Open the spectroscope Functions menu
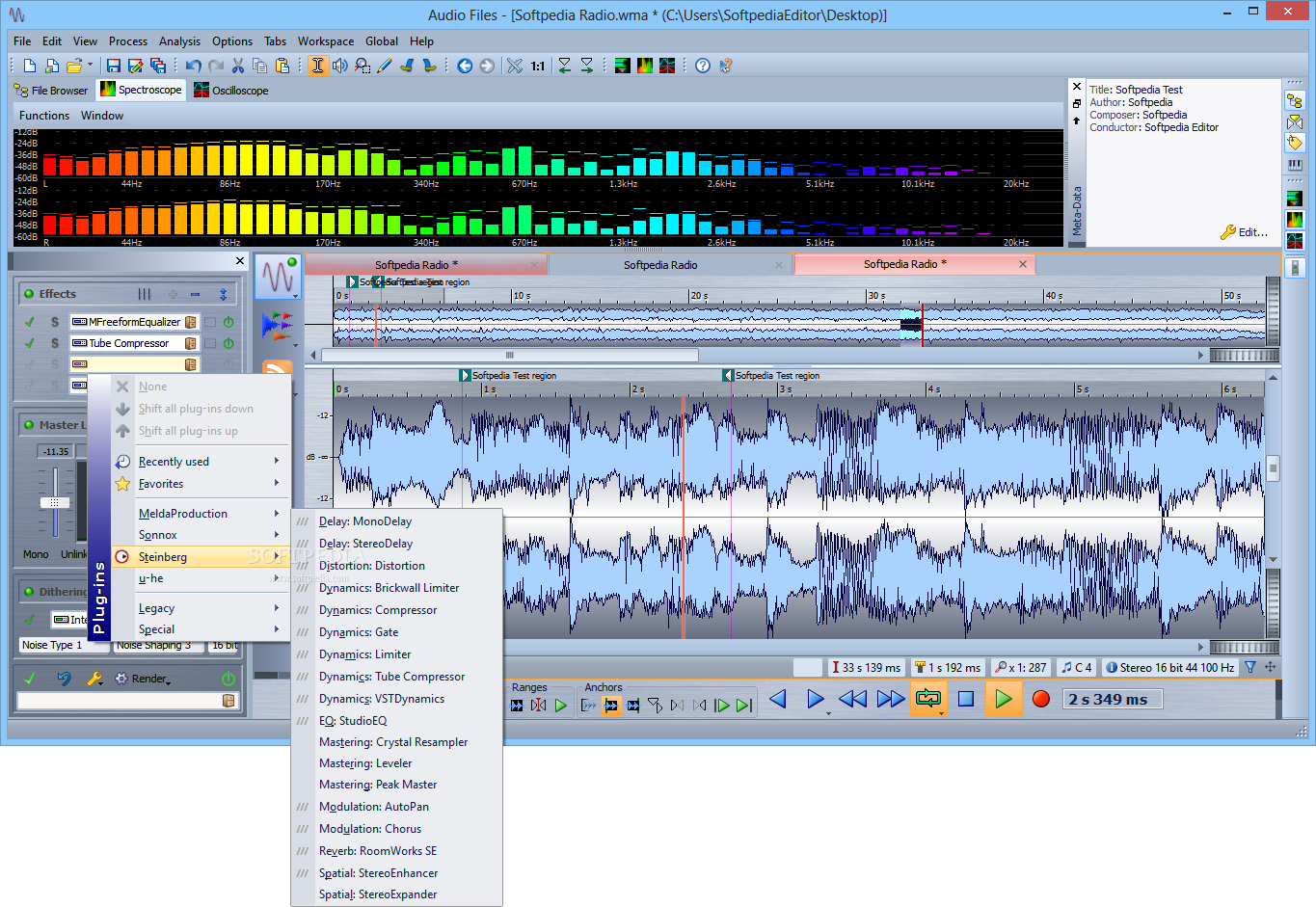This screenshot has height=907, width=1316. point(44,116)
